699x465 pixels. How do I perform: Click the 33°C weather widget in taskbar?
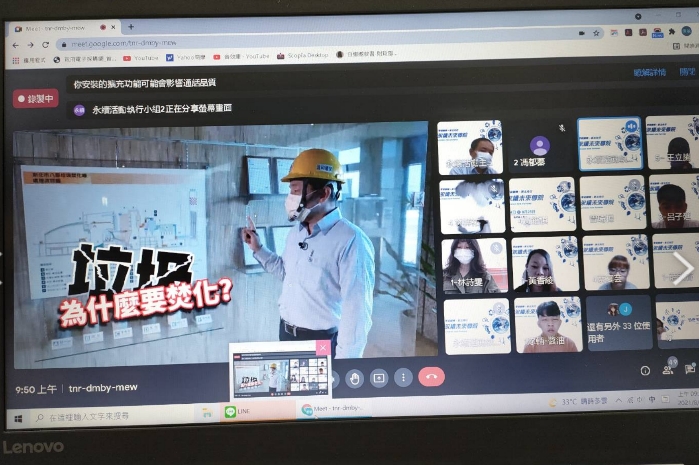[578, 402]
